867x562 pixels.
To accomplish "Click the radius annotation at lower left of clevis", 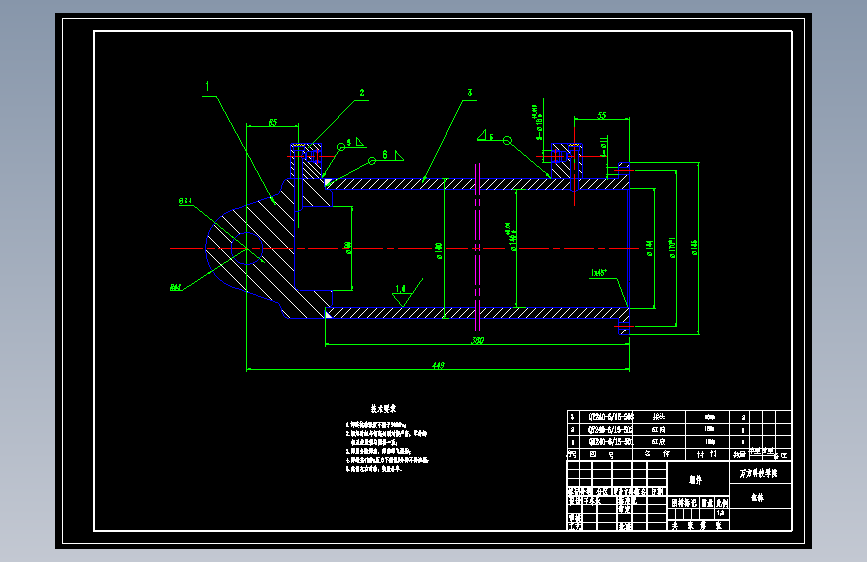I will pos(175,288).
